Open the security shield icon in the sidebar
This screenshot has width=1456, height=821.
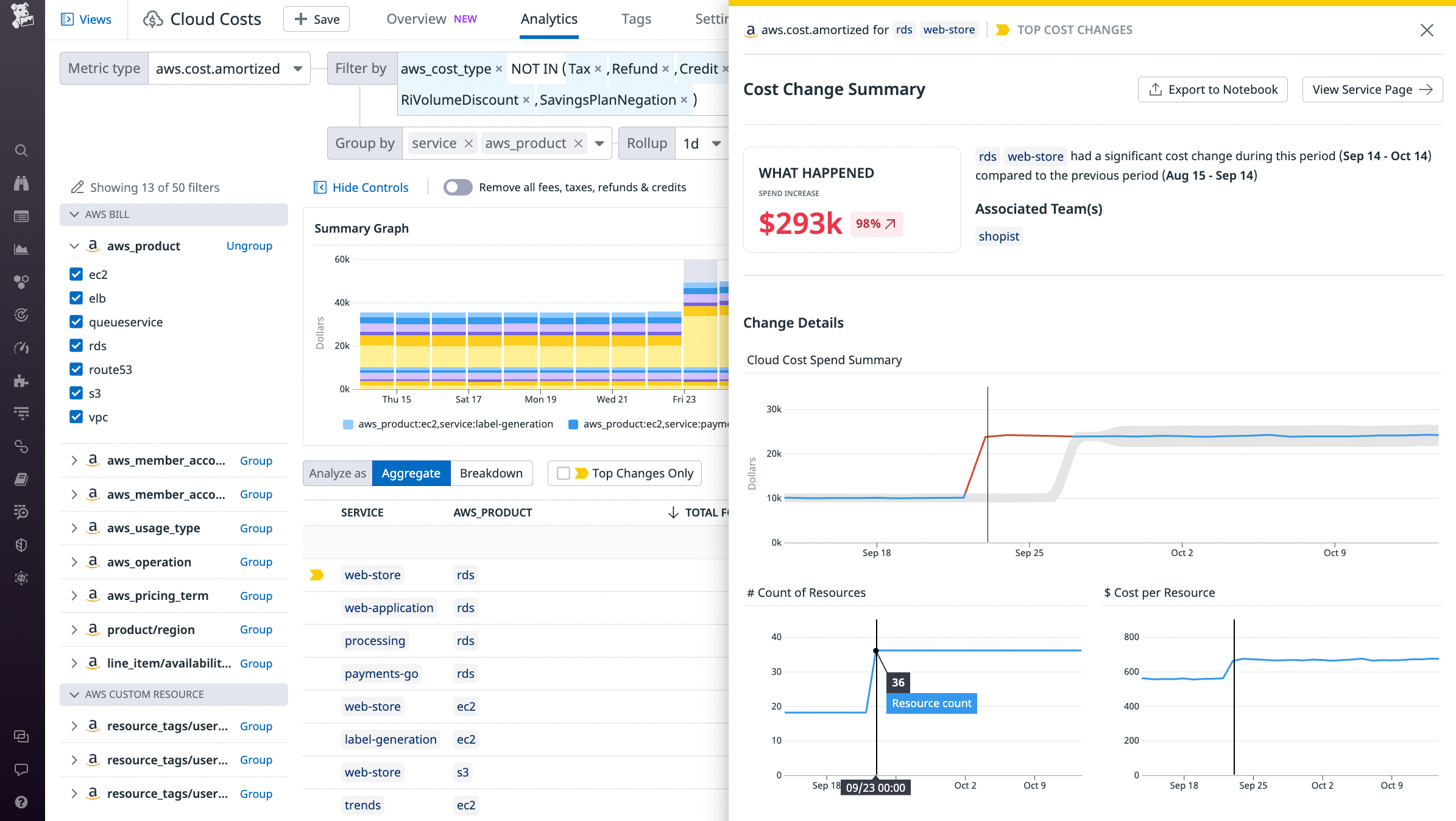(22, 545)
